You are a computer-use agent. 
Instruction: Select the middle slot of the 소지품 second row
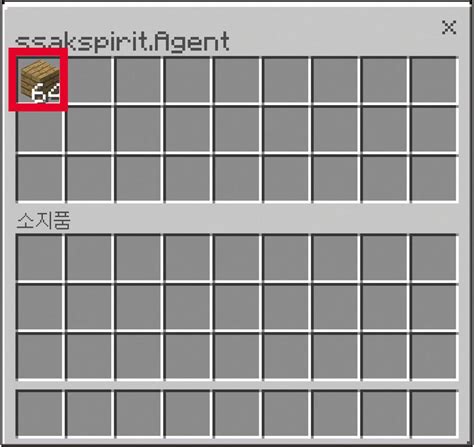[x=236, y=307]
